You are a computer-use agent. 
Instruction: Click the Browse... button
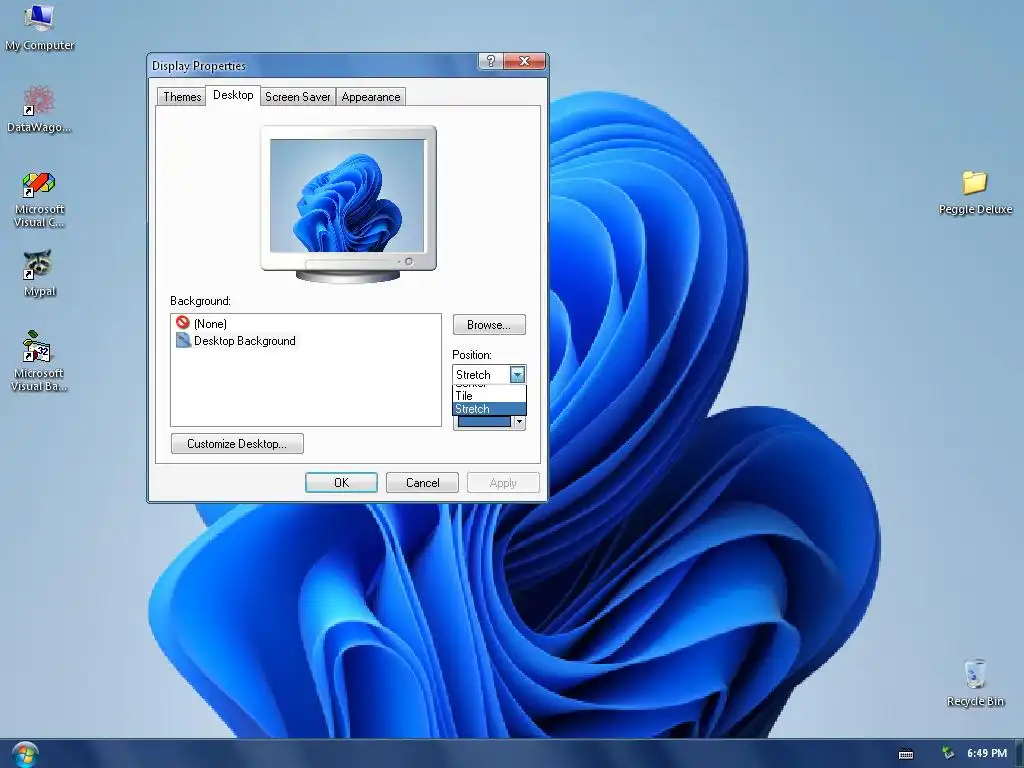[x=488, y=325]
